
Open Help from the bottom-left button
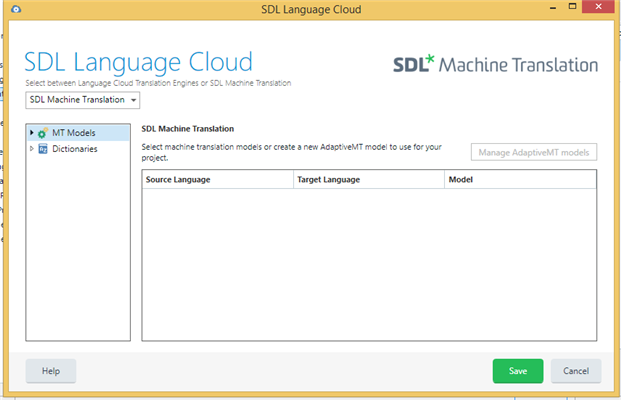(x=51, y=371)
